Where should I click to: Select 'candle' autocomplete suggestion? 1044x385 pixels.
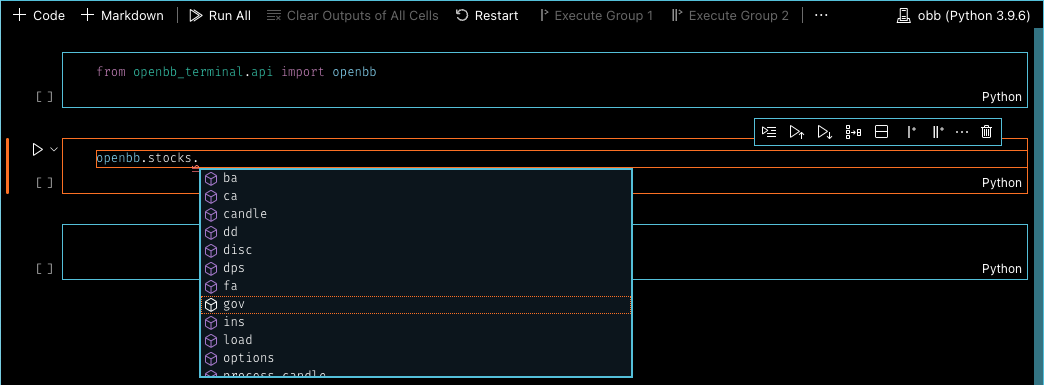[416, 214]
